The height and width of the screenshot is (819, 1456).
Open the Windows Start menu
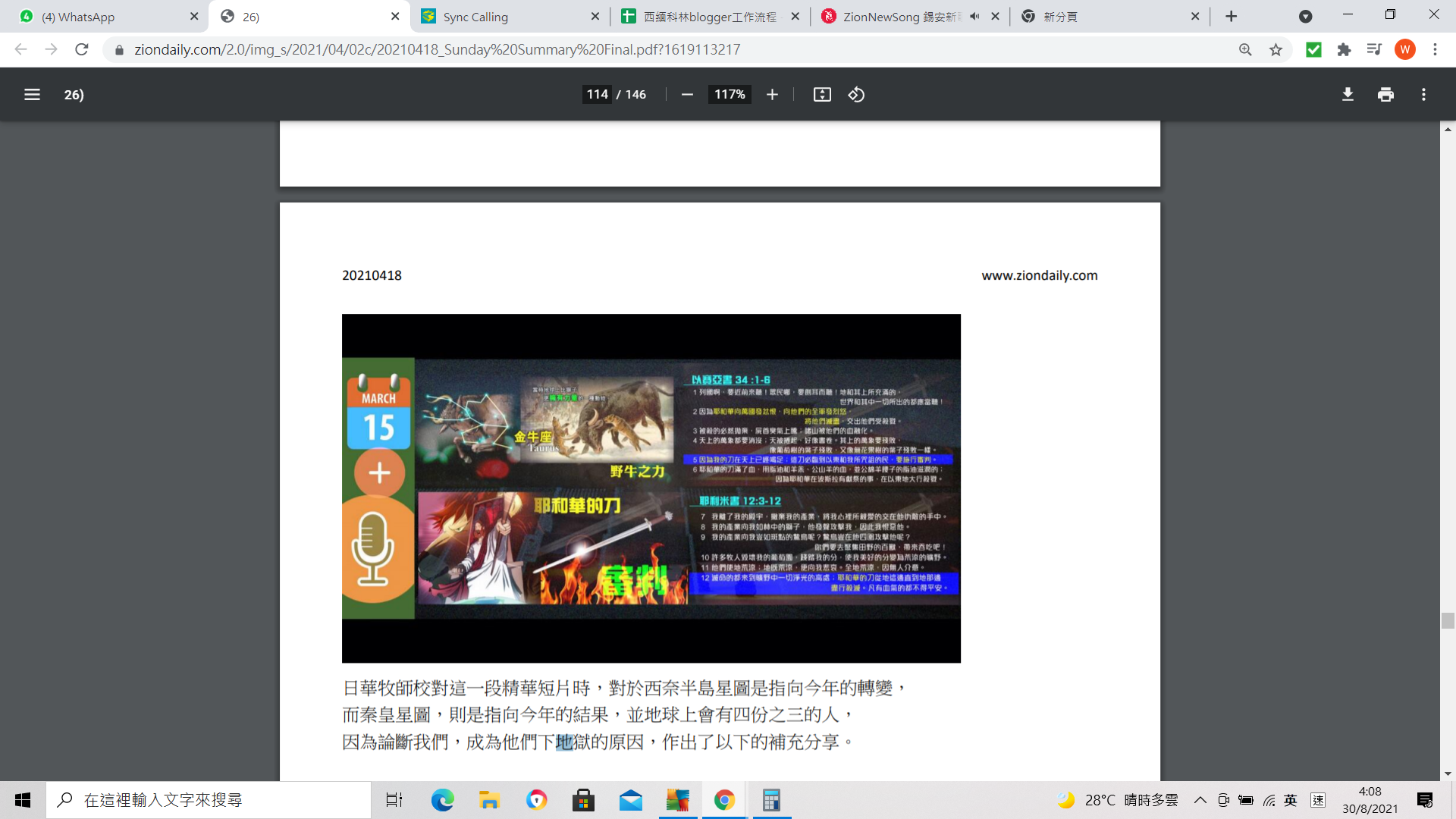click(x=23, y=800)
